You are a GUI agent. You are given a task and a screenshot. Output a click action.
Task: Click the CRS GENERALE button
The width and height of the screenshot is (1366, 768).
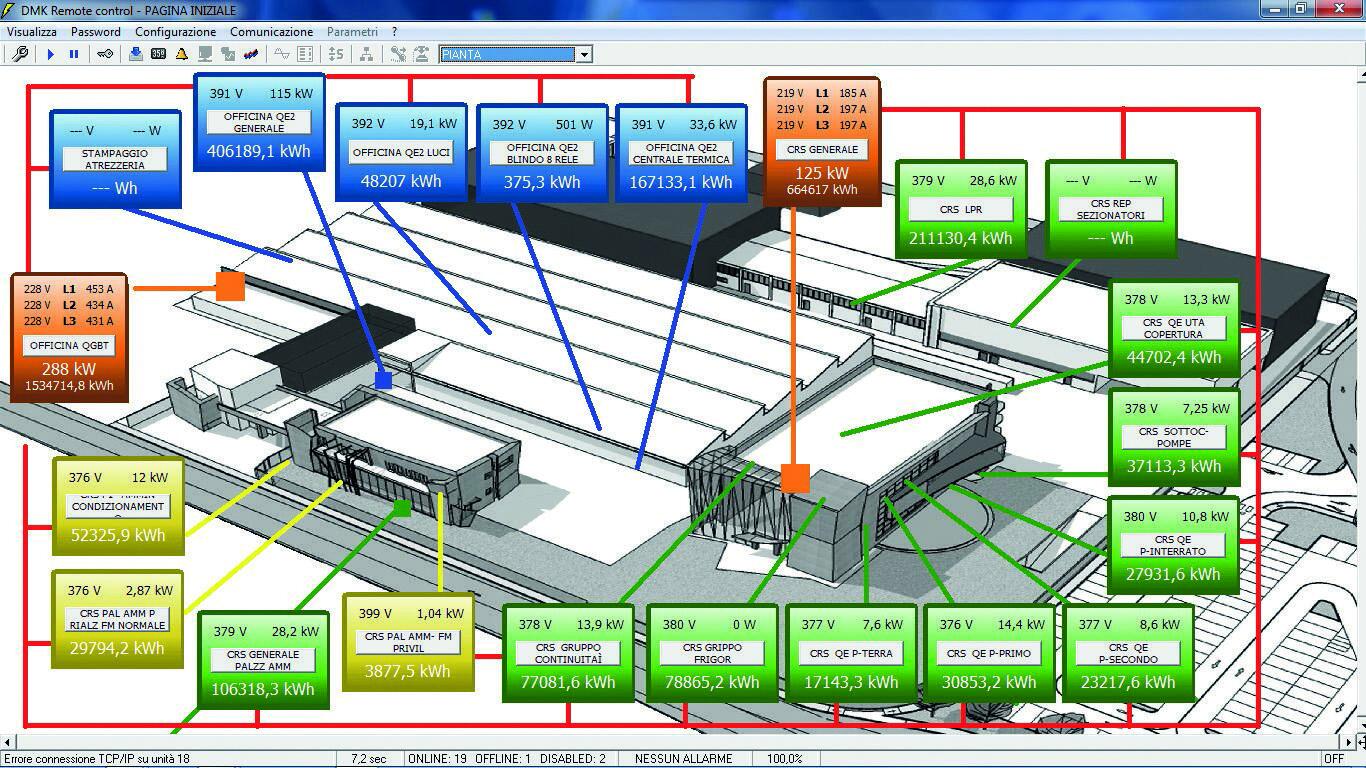click(x=822, y=150)
